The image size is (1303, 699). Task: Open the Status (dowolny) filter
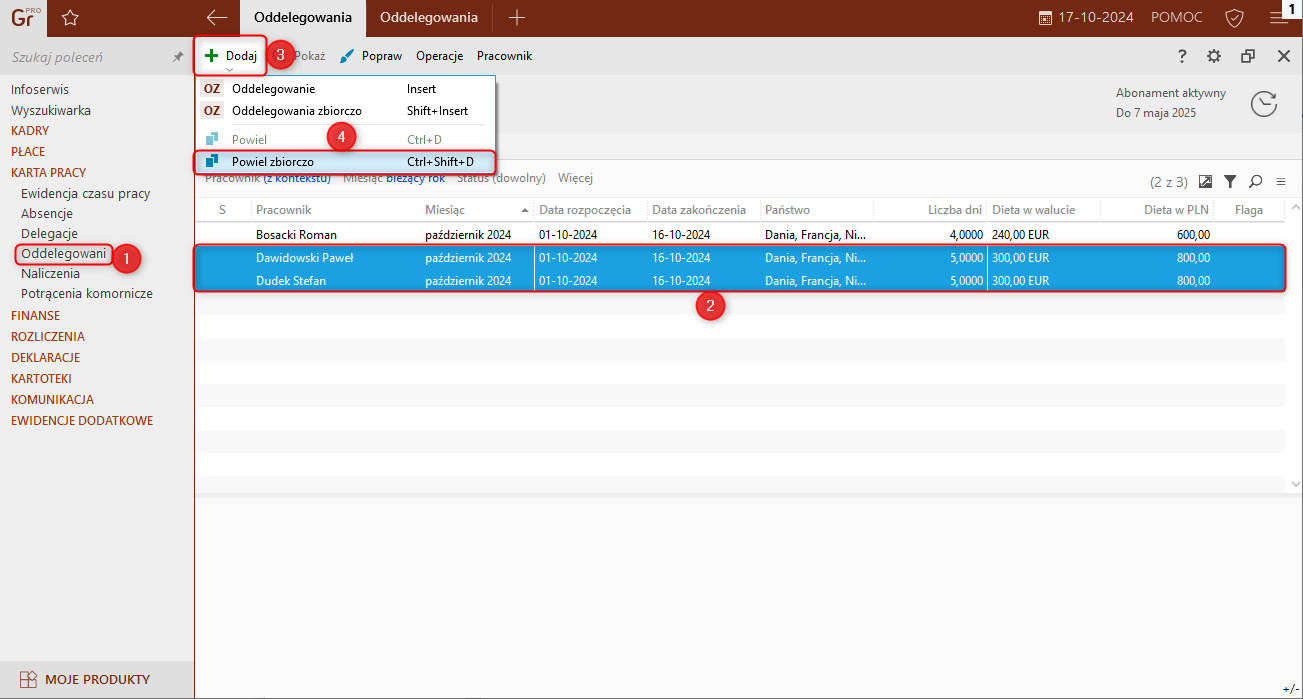[x=501, y=178]
